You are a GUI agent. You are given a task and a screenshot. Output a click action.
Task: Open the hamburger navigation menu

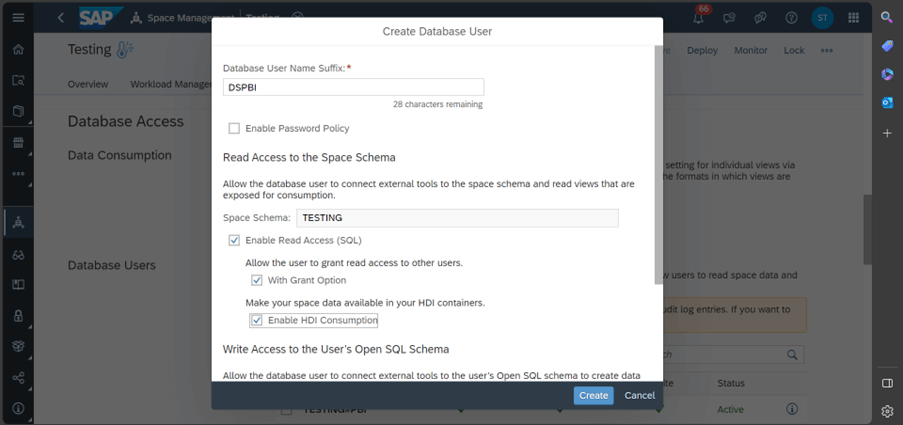coord(18,18)
